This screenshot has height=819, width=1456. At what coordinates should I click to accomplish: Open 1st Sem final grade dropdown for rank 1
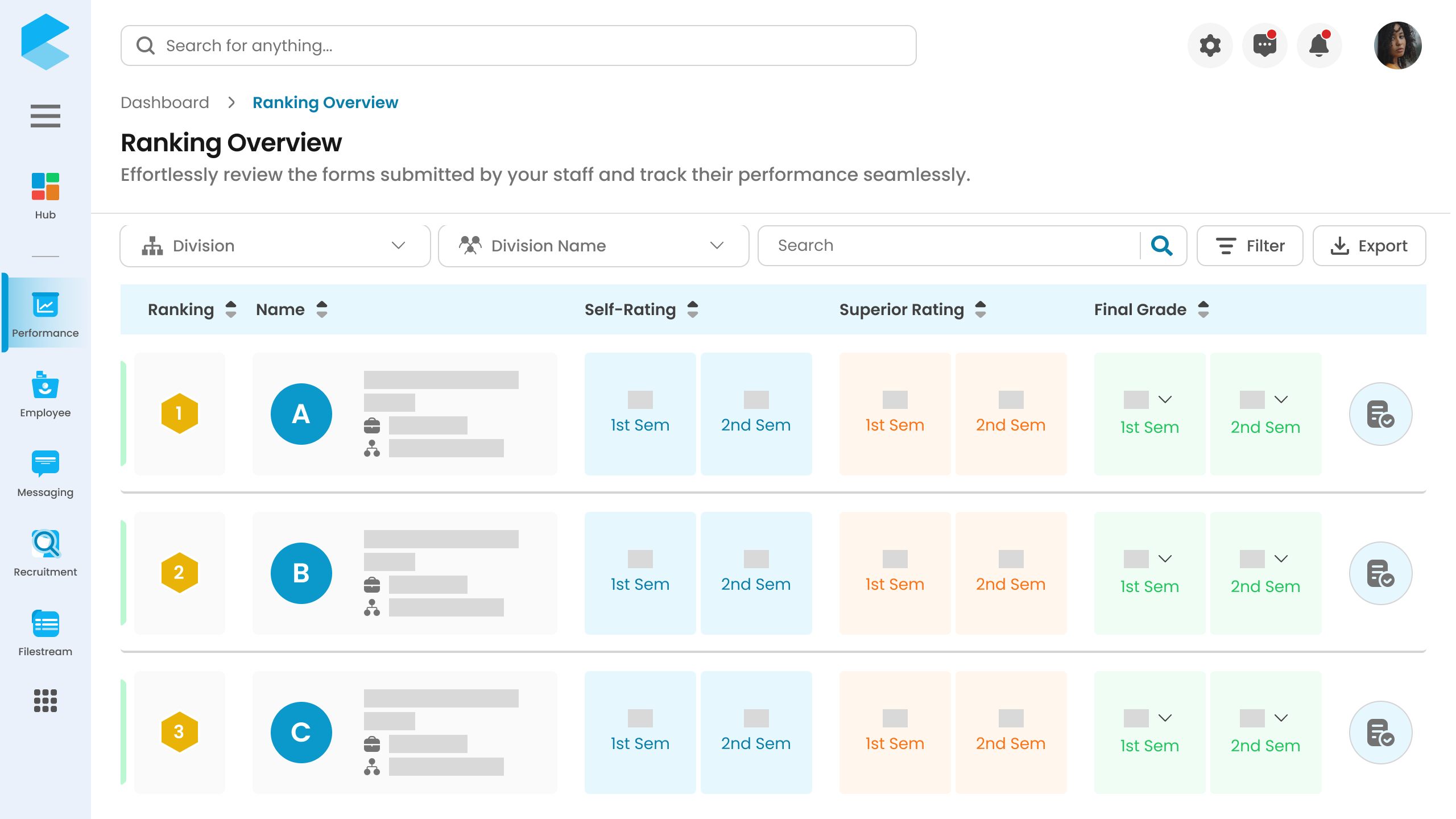click(1165, 400)
